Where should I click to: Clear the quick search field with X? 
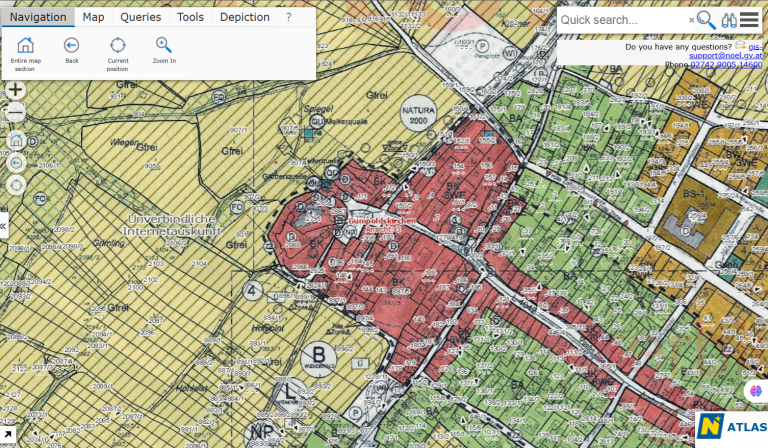click(x=691, y=20)
